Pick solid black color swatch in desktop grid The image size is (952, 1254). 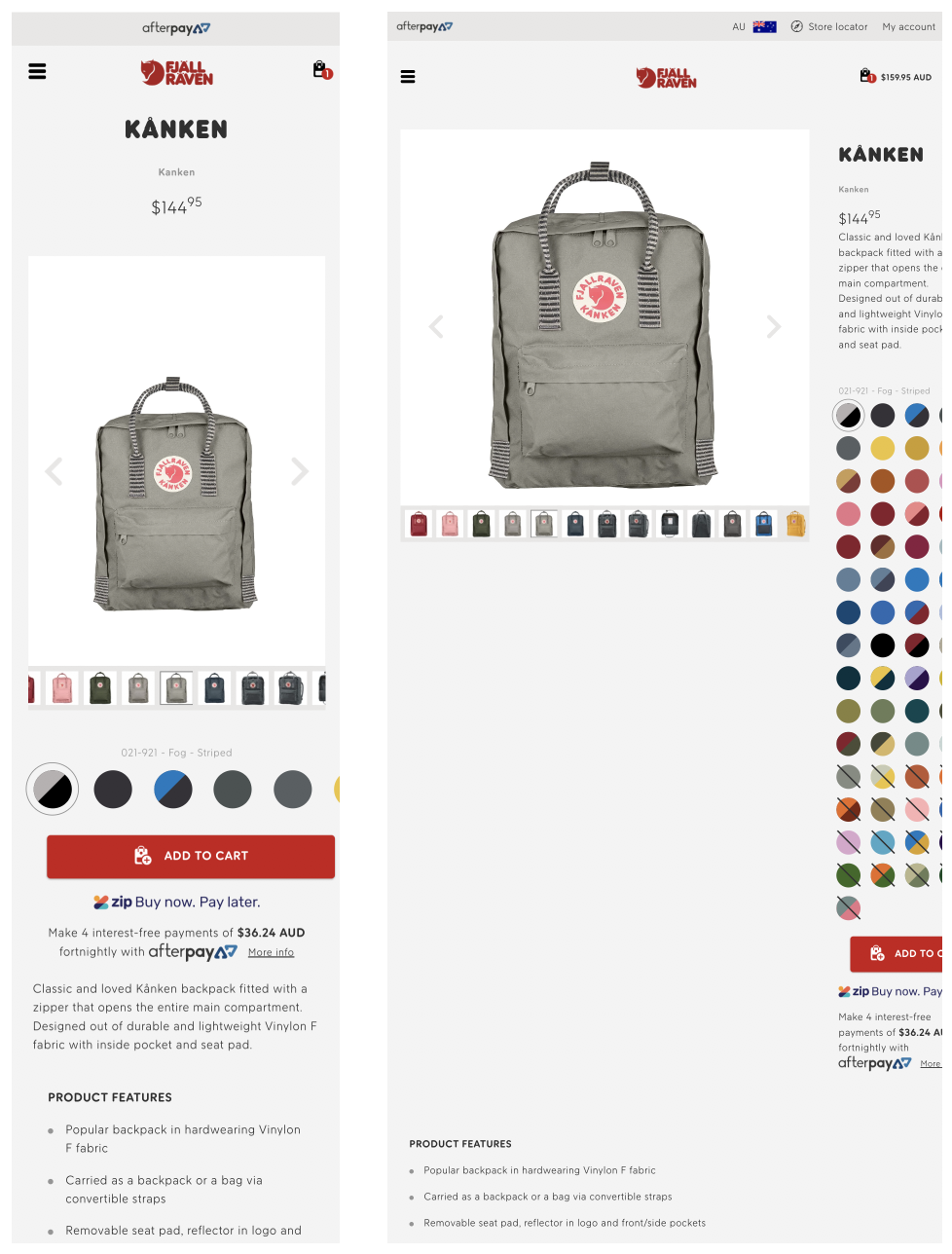883,645
